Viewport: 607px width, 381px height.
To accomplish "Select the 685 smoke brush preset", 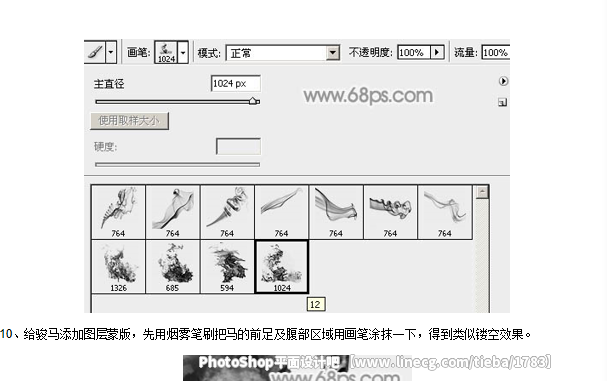I will tap(173, 267).
